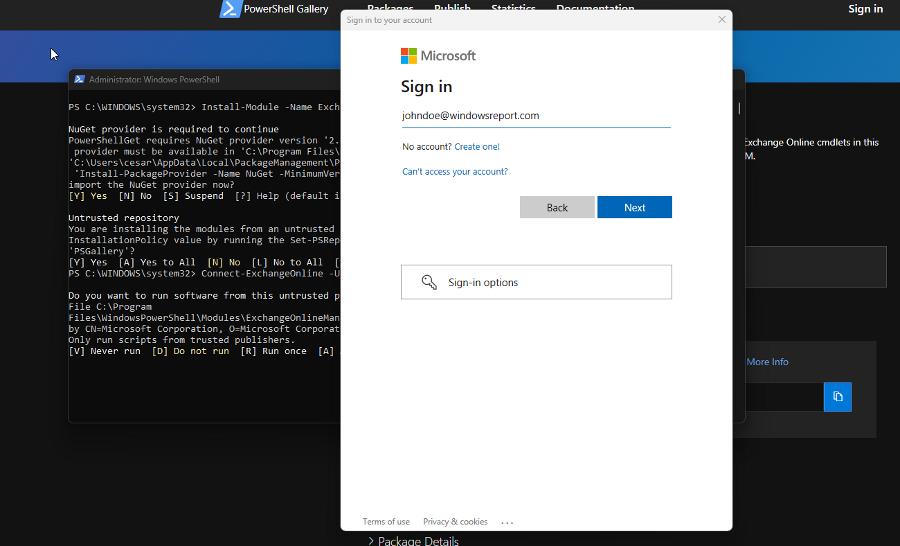Click the PowerShell icon in the terminal title bar

click(x=80, y=79)
